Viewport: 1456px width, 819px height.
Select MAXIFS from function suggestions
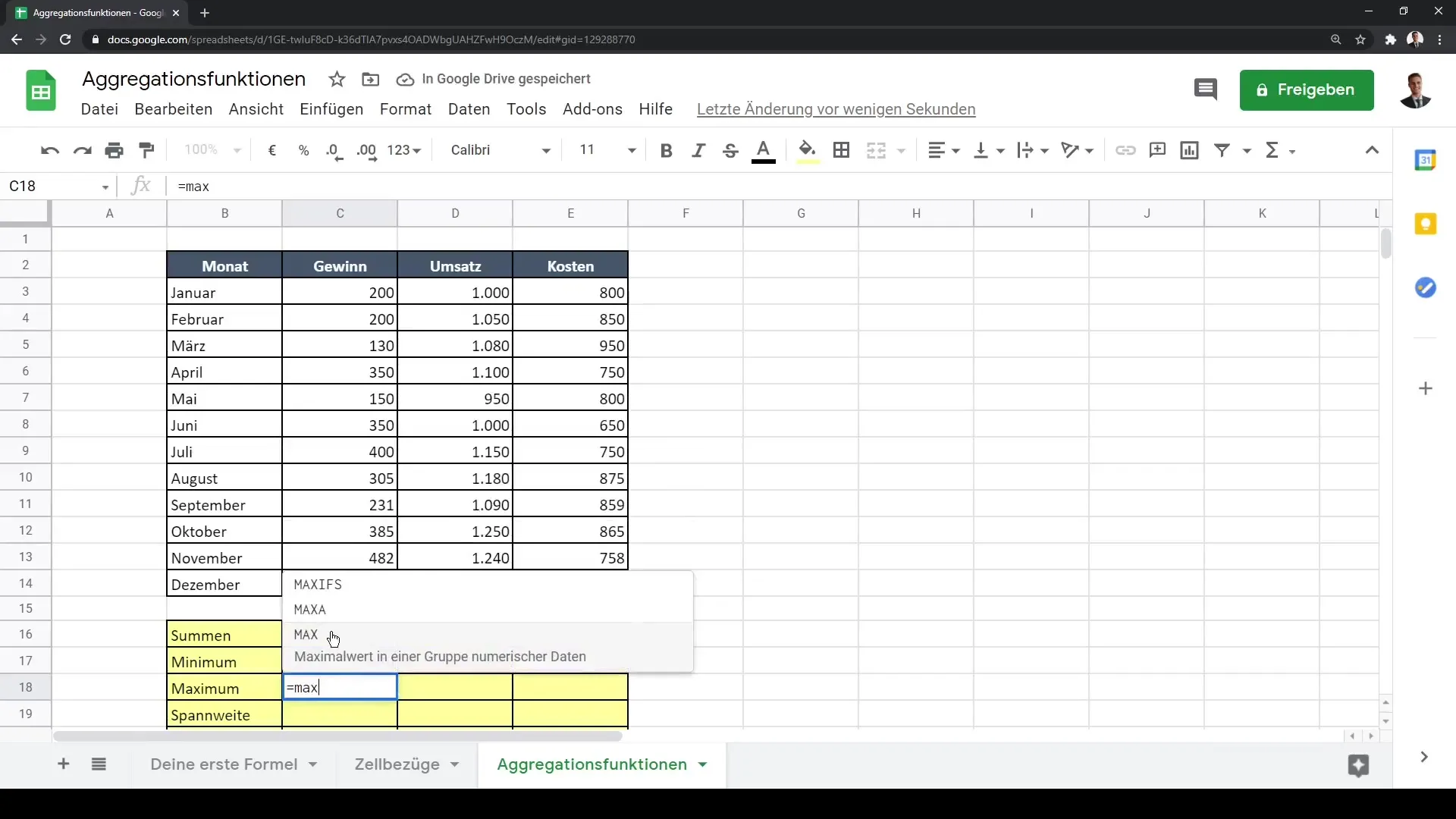(x=488, y=585)
